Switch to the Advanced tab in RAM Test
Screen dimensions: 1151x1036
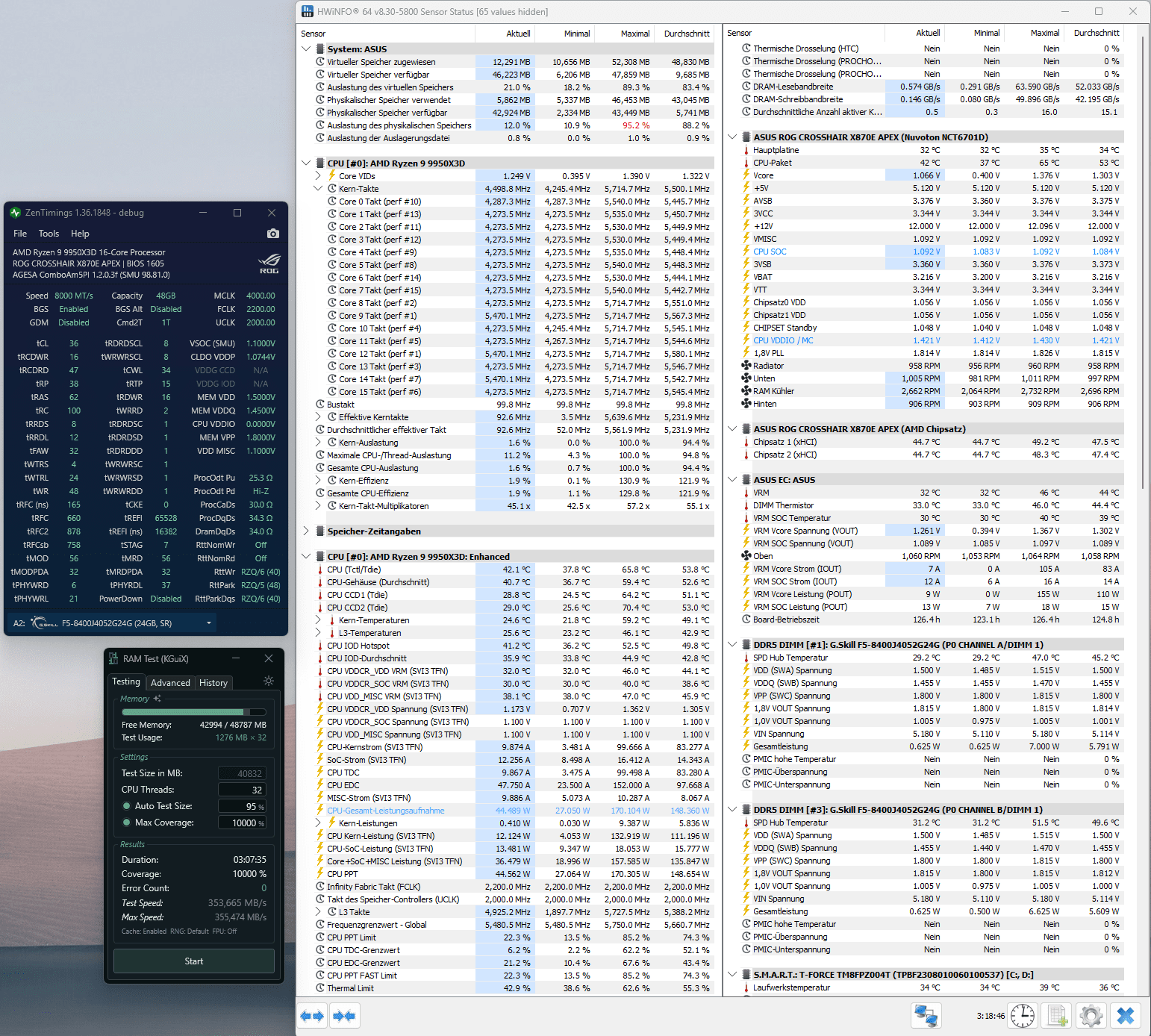point(170,683)
